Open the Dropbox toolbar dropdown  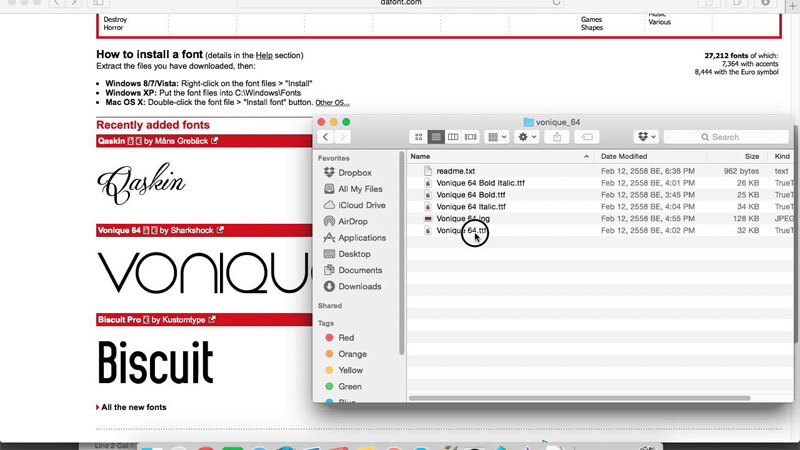[x=647, y=137]
